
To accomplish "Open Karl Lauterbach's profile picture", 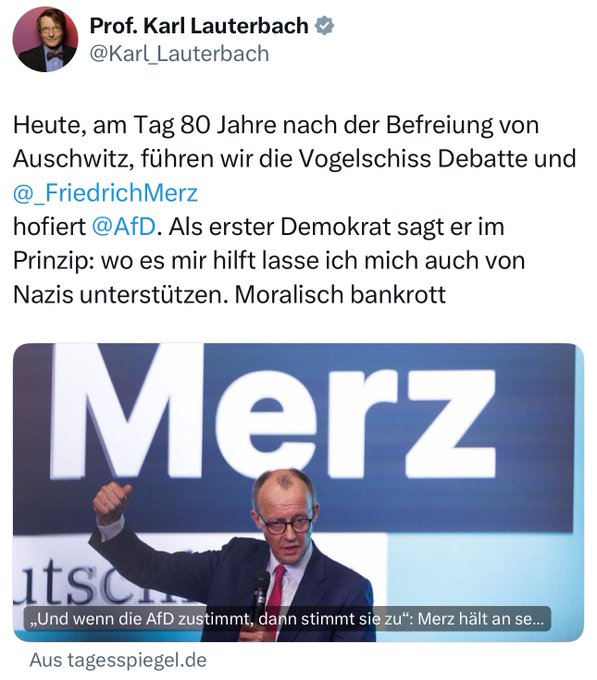I will 45,39.
